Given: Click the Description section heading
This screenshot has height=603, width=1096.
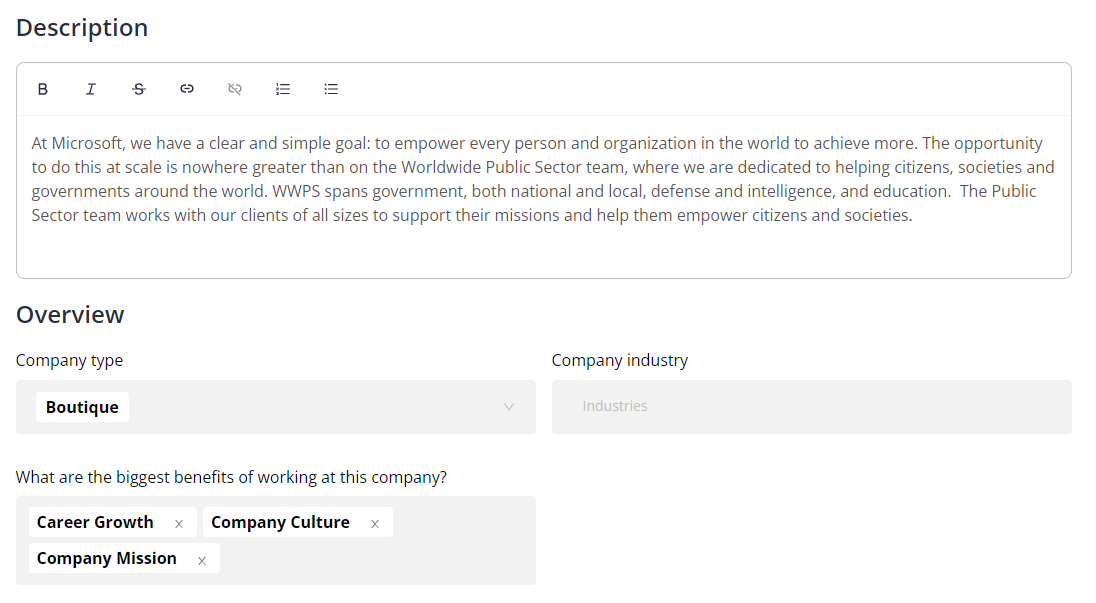Looking at the screenshot, I should point(82,27).
